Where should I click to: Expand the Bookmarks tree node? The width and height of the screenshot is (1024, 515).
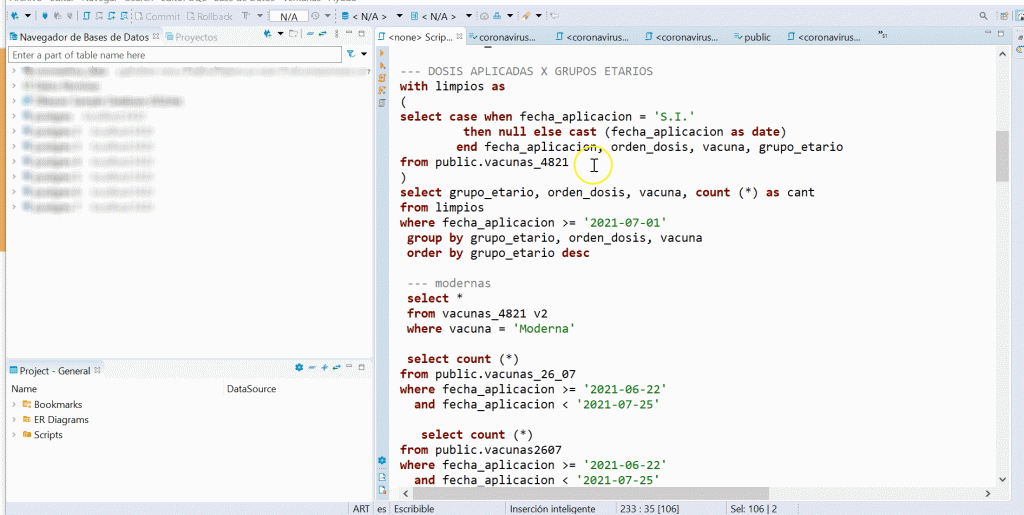pos(14,404)
